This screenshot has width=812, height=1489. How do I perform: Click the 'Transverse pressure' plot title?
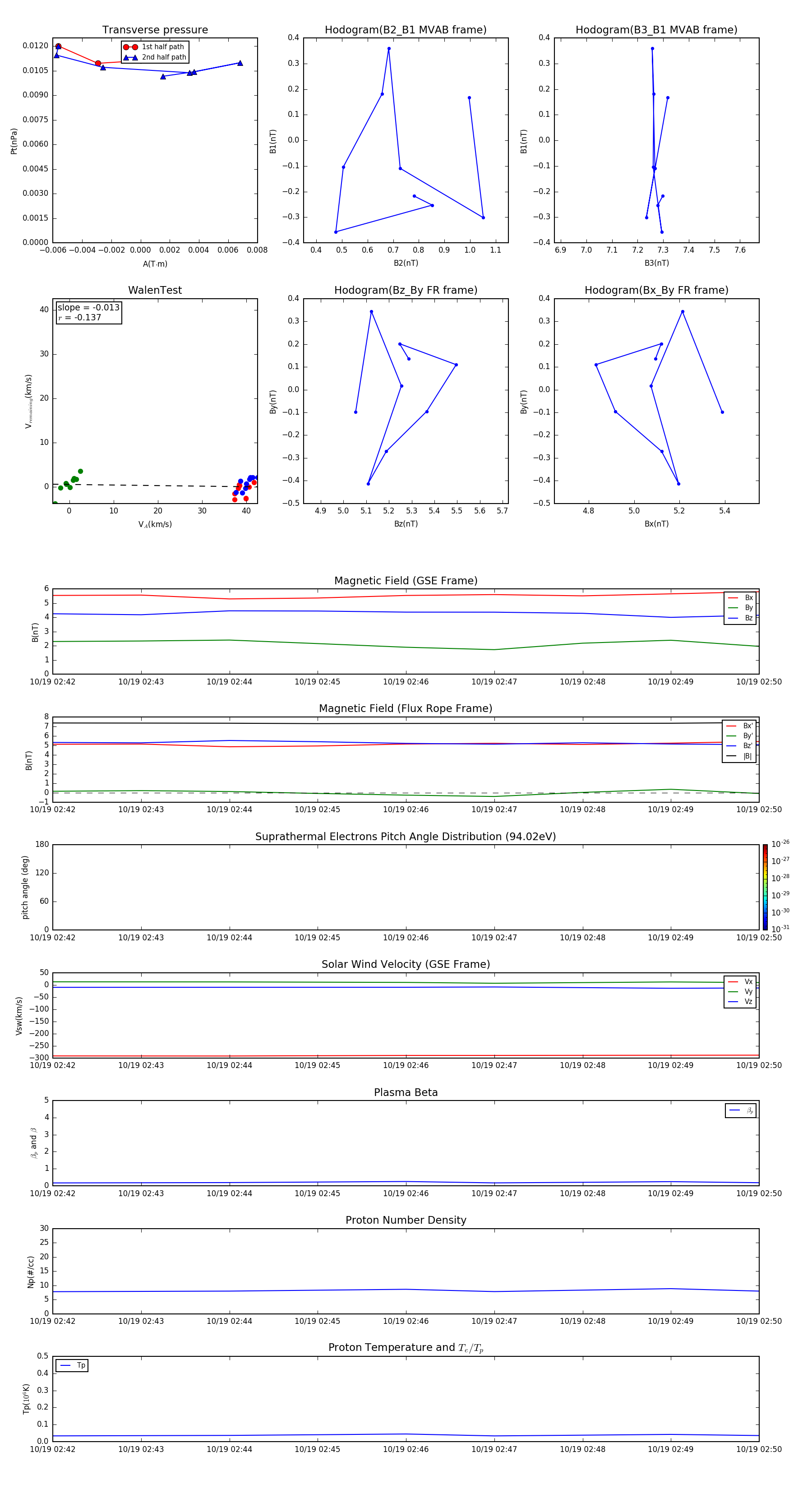click(x=155, y=30)
